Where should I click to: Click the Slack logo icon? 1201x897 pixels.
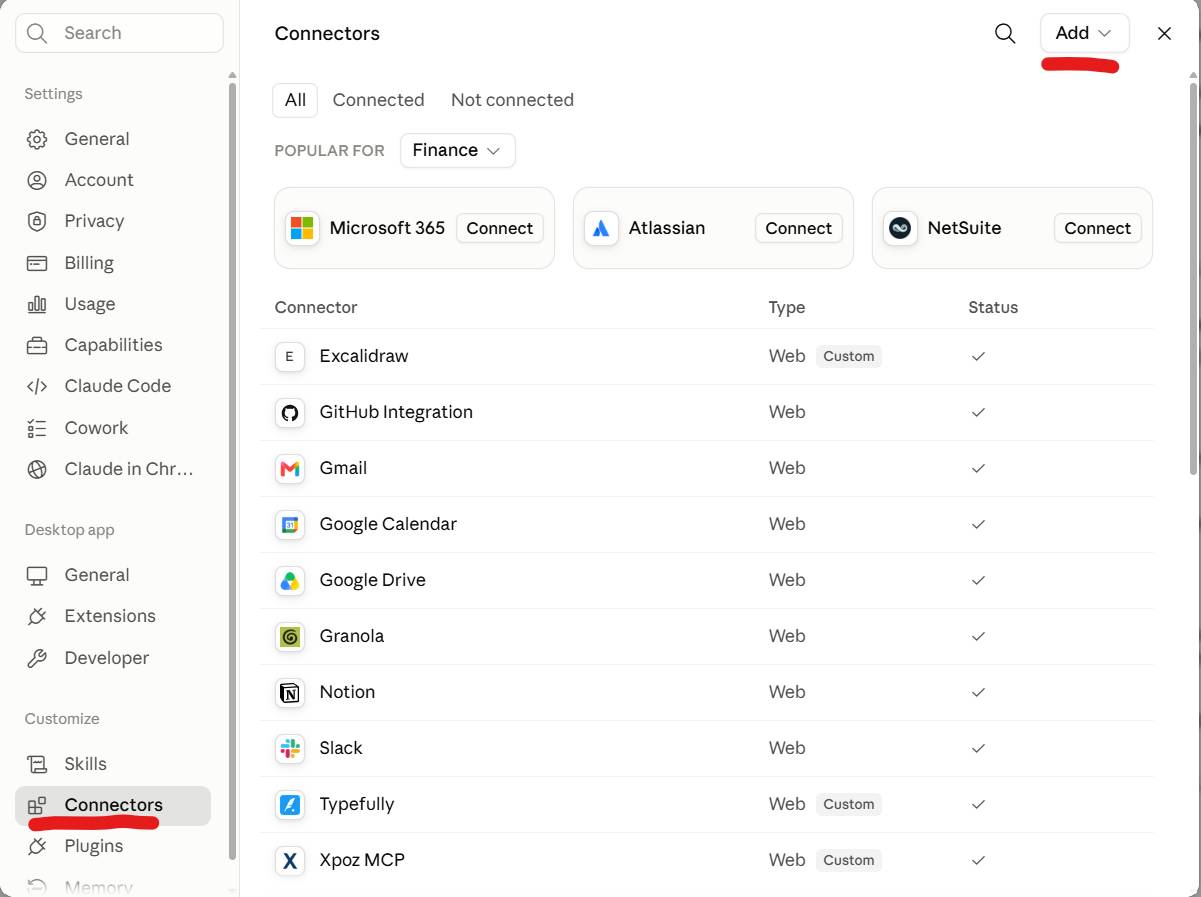click(x=290, y=748)
